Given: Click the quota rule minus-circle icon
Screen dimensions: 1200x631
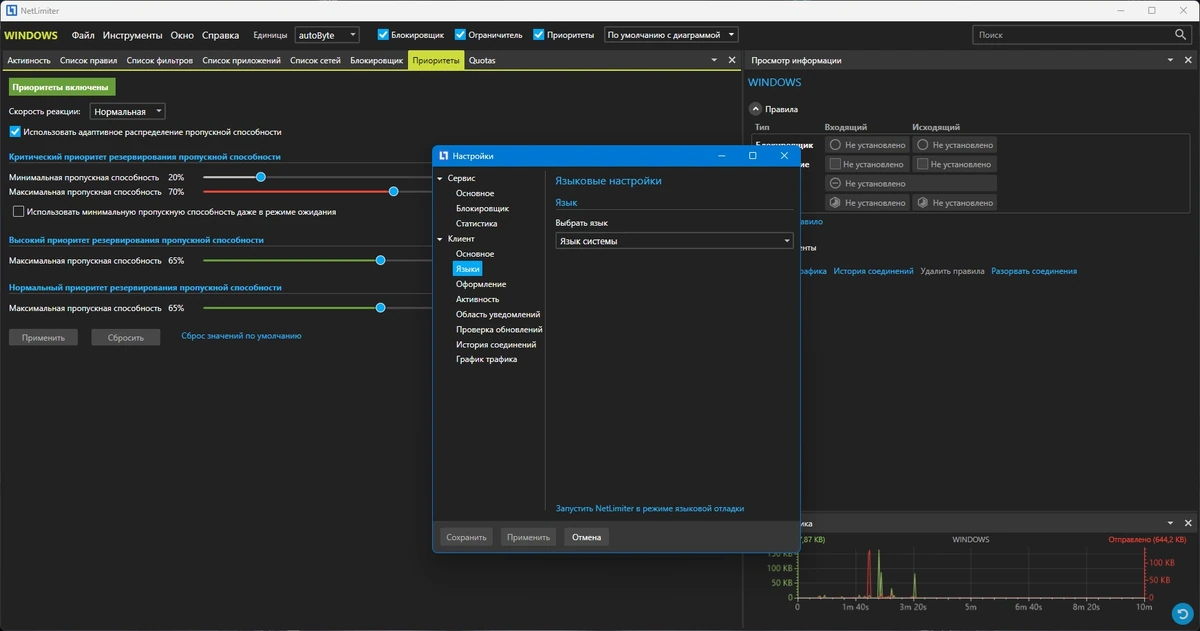Looking at the screenshot, I should (x=835, y=184).
